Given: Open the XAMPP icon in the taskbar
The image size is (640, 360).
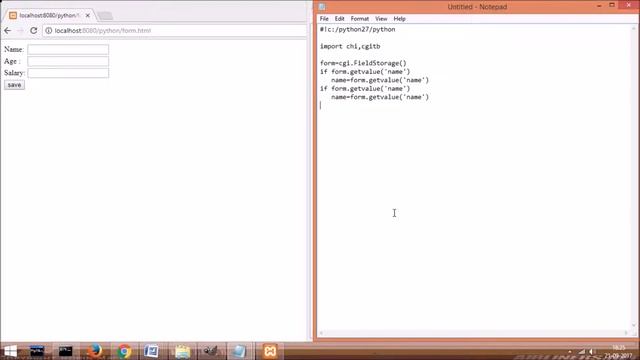Looking at the screenshot, I should coord(270,351).
